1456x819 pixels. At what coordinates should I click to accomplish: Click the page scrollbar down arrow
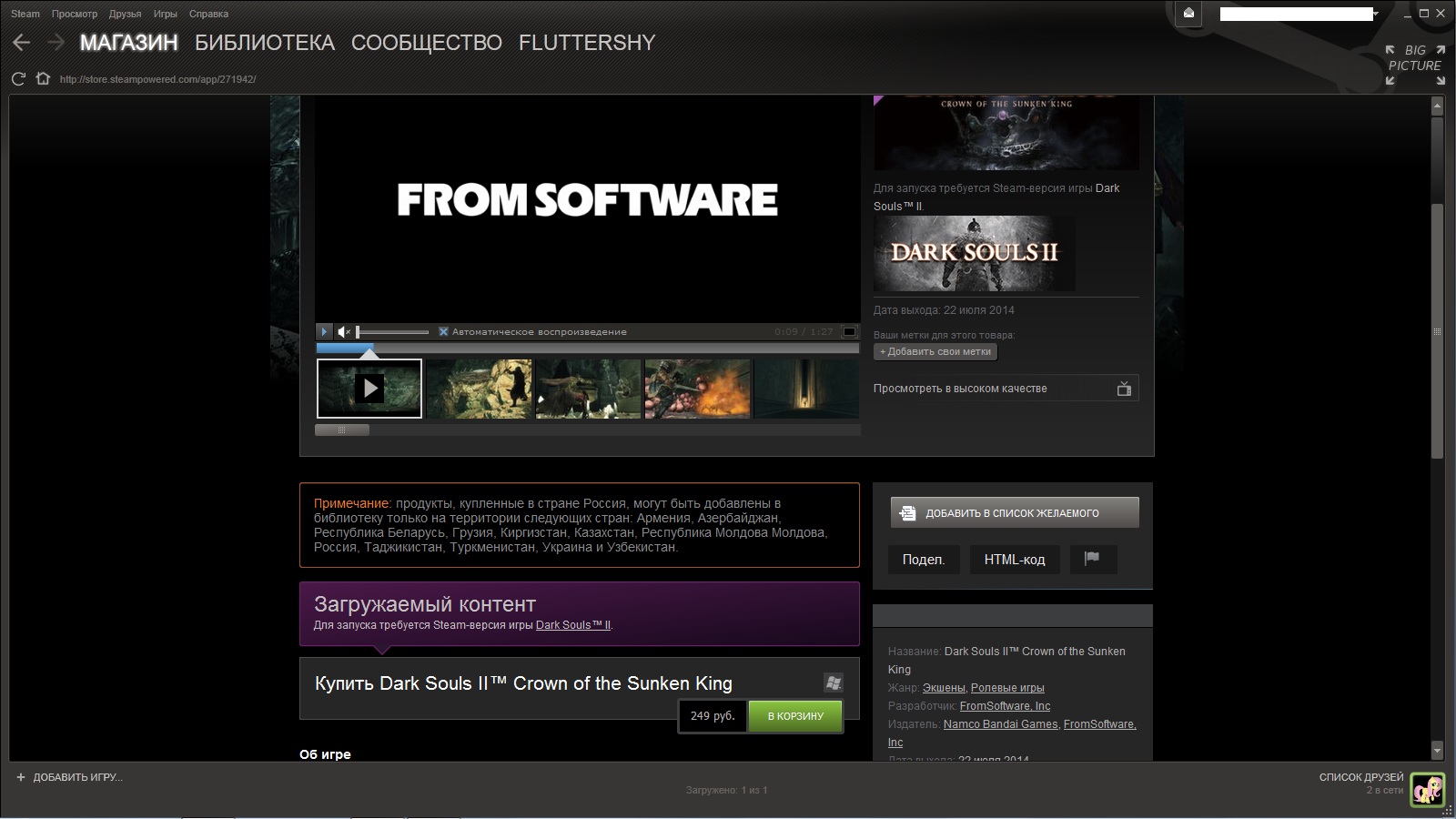[1438, 751]
